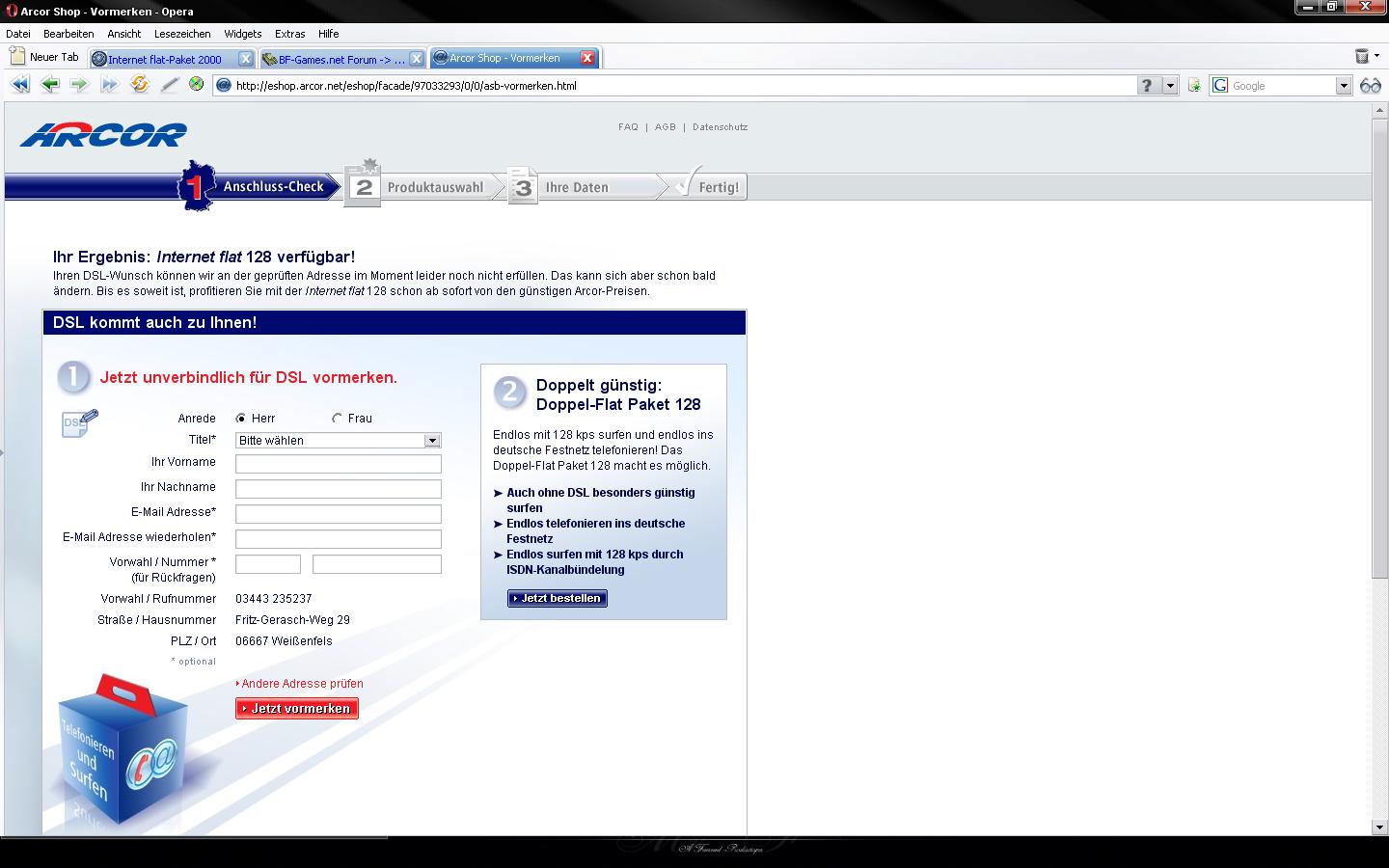Open the AGB link
Viewport: 1389px width, 868px height.
tap(666, 127)
